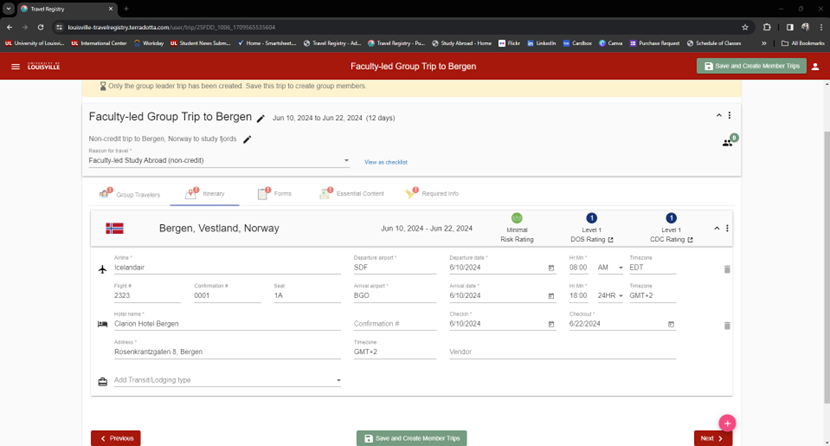Click the pink add floating button
The height and width of the screenshot is (446, 830).
(727, 423)
